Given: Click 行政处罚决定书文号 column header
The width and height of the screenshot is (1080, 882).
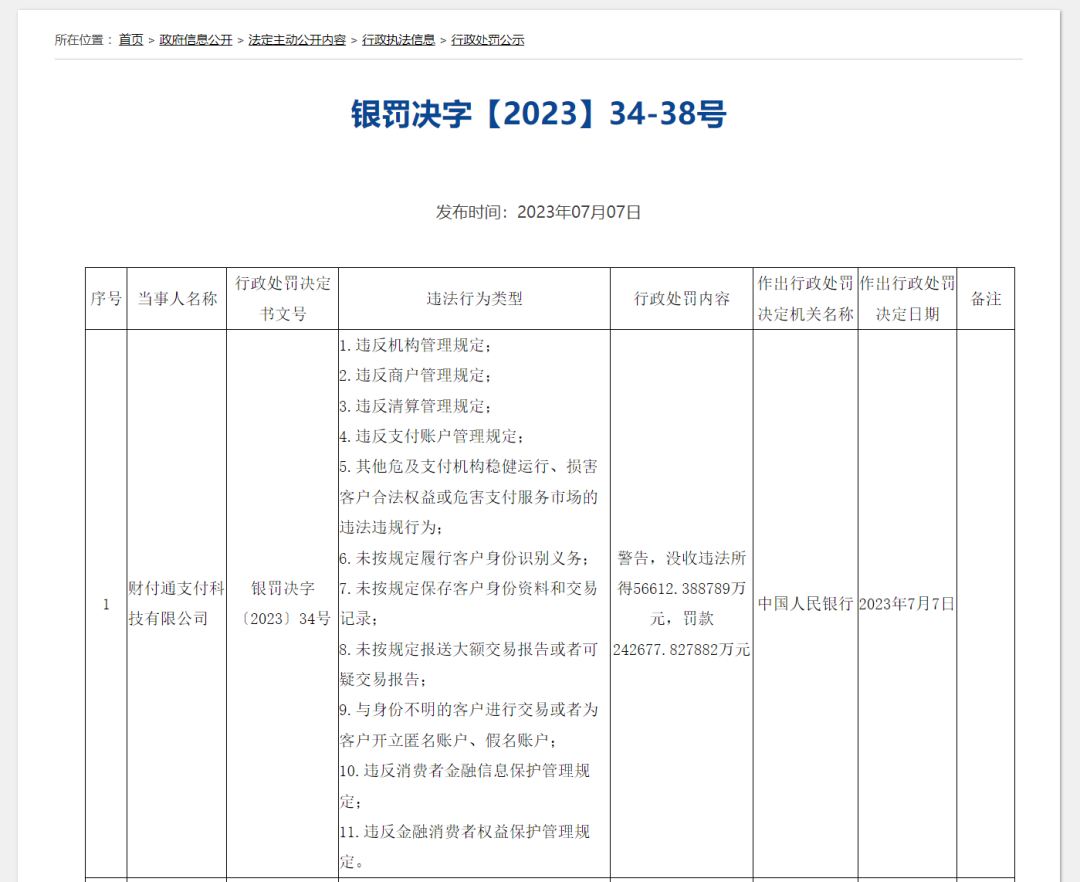Looking at the screenshot, I should click(x=282, y=299).
